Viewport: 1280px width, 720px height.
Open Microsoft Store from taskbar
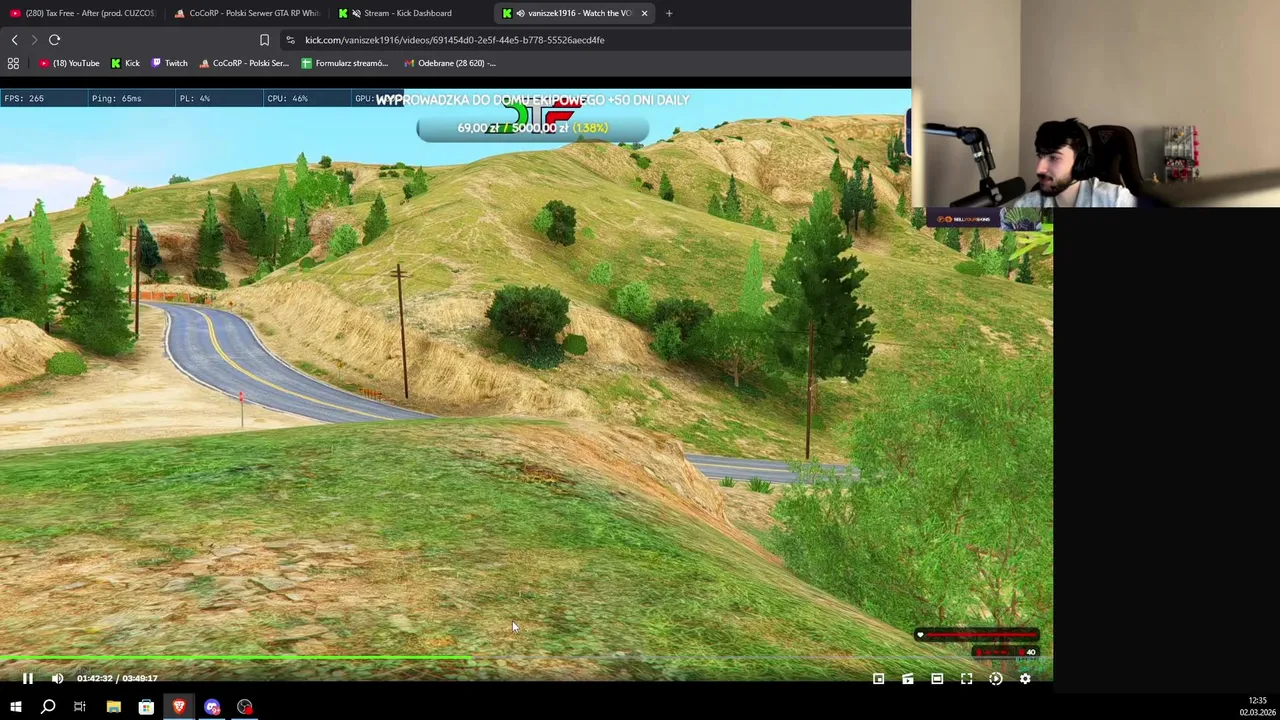(146, 707)
